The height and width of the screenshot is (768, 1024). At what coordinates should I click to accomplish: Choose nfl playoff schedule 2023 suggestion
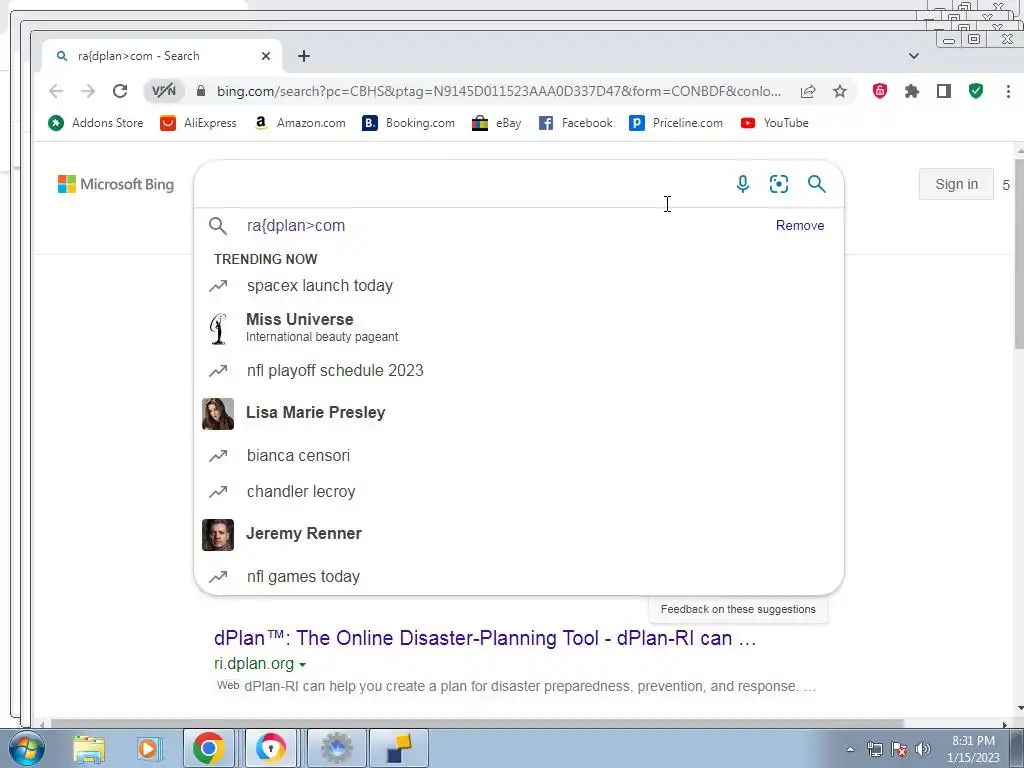(x=519, y=371)
